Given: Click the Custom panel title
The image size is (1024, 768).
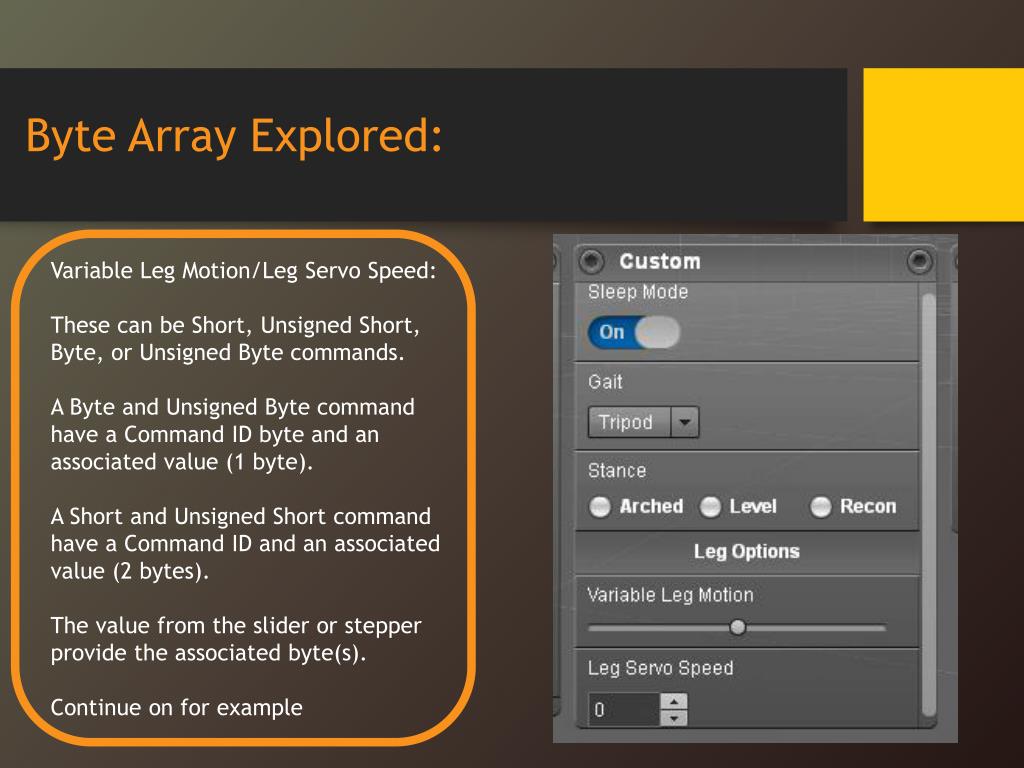Looking at the screenshot, I should pos(660,261).
